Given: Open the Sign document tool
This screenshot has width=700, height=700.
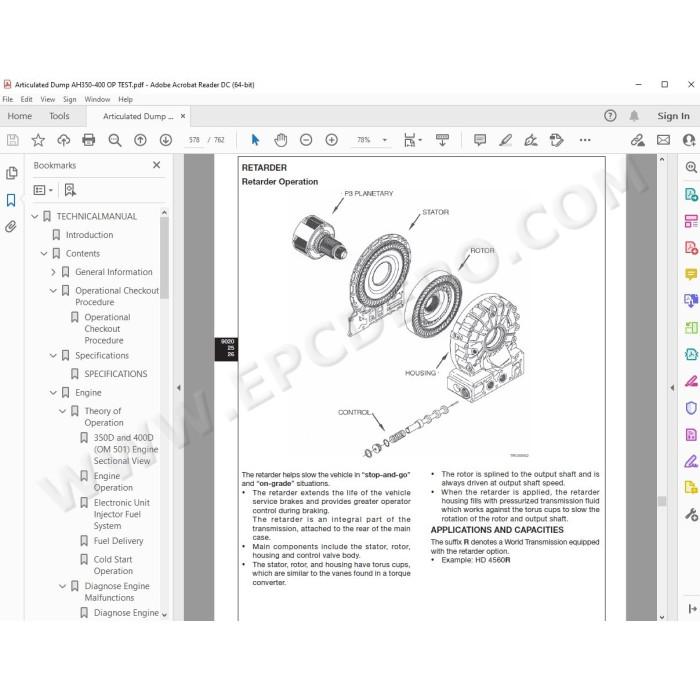Looking at the screenshot, I should 531,140.
